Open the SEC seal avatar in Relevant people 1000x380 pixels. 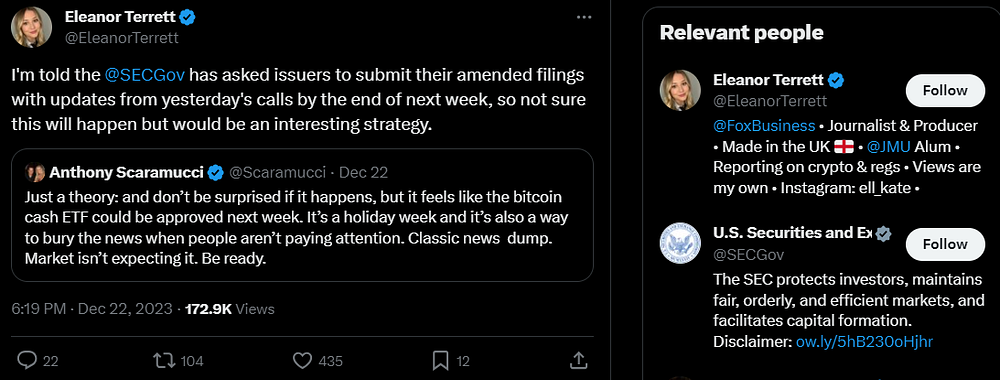coord(680,244)
